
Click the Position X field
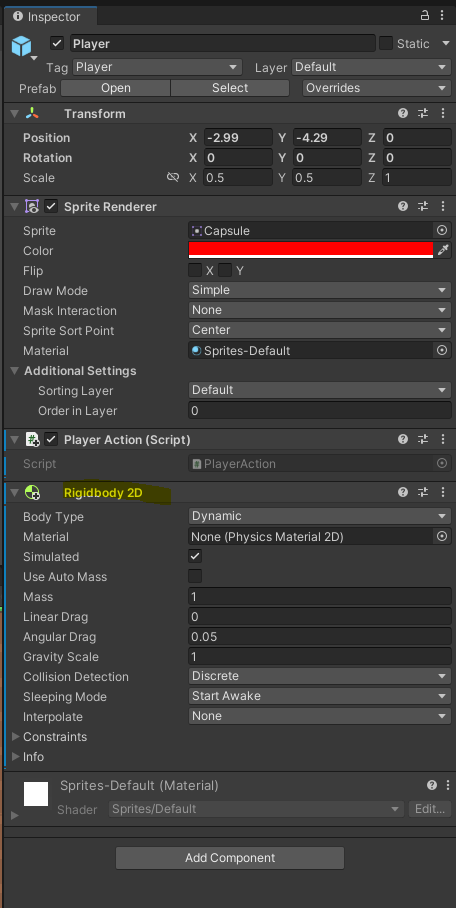(238, 138)
